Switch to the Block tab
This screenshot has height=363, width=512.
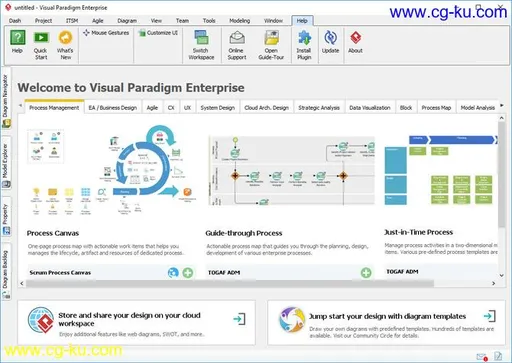[x=406, y=107]
